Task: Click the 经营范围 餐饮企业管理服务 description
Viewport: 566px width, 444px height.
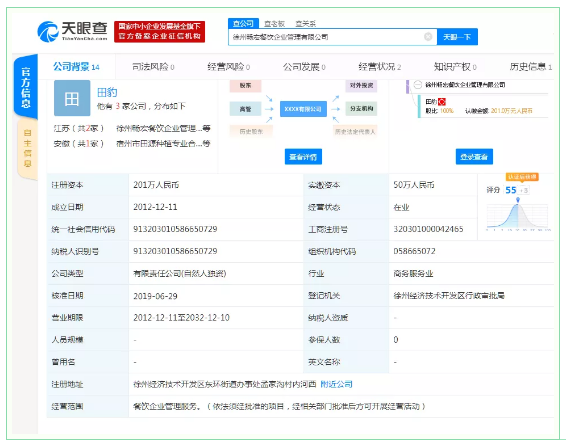Action: [x=280, y=406]
